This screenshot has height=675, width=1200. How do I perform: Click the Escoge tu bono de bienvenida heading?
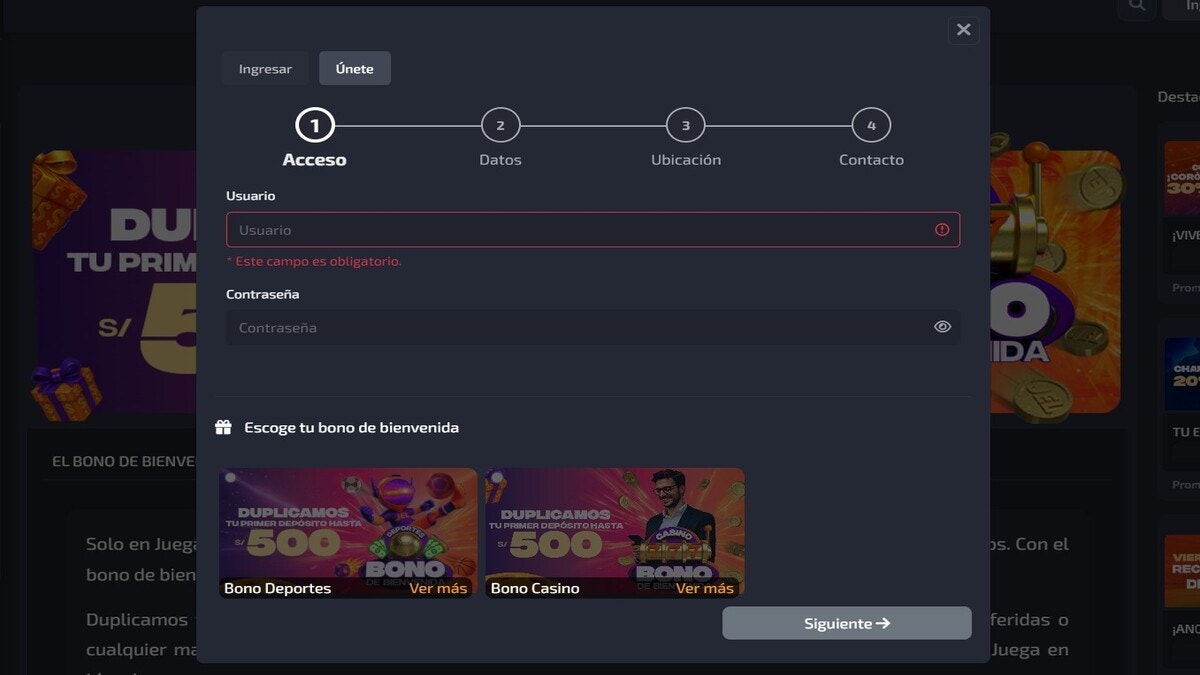point(351,428)
